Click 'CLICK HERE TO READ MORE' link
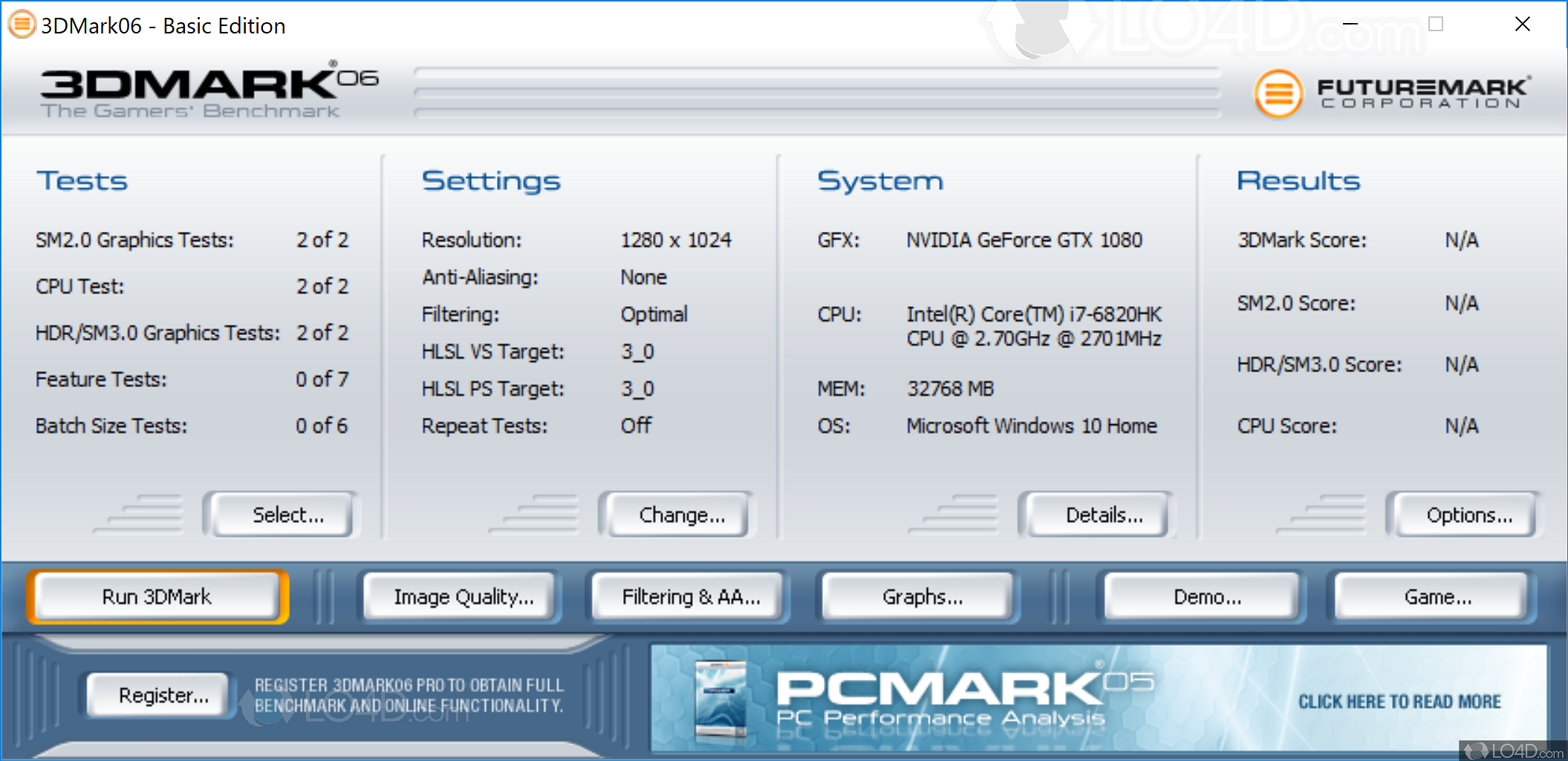 pos(1399,702)
